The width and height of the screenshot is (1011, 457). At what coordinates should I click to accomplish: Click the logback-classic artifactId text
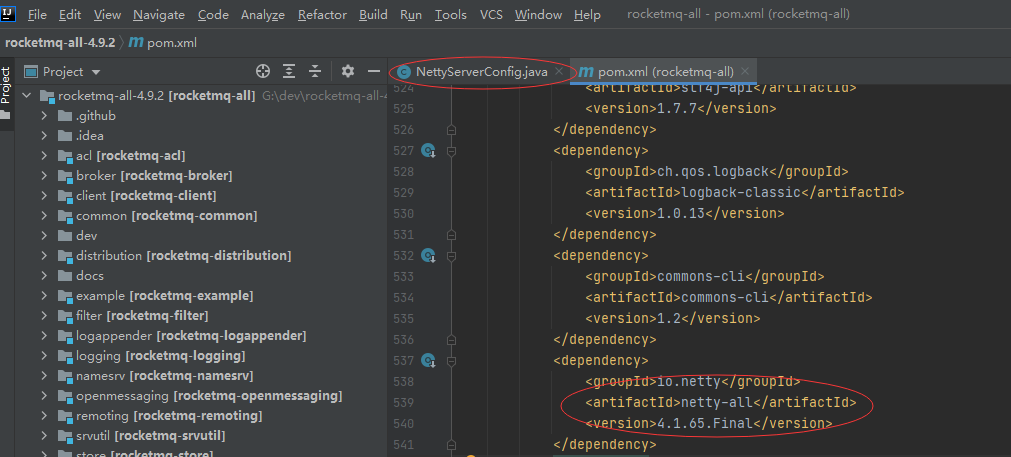tap(741, 192)
